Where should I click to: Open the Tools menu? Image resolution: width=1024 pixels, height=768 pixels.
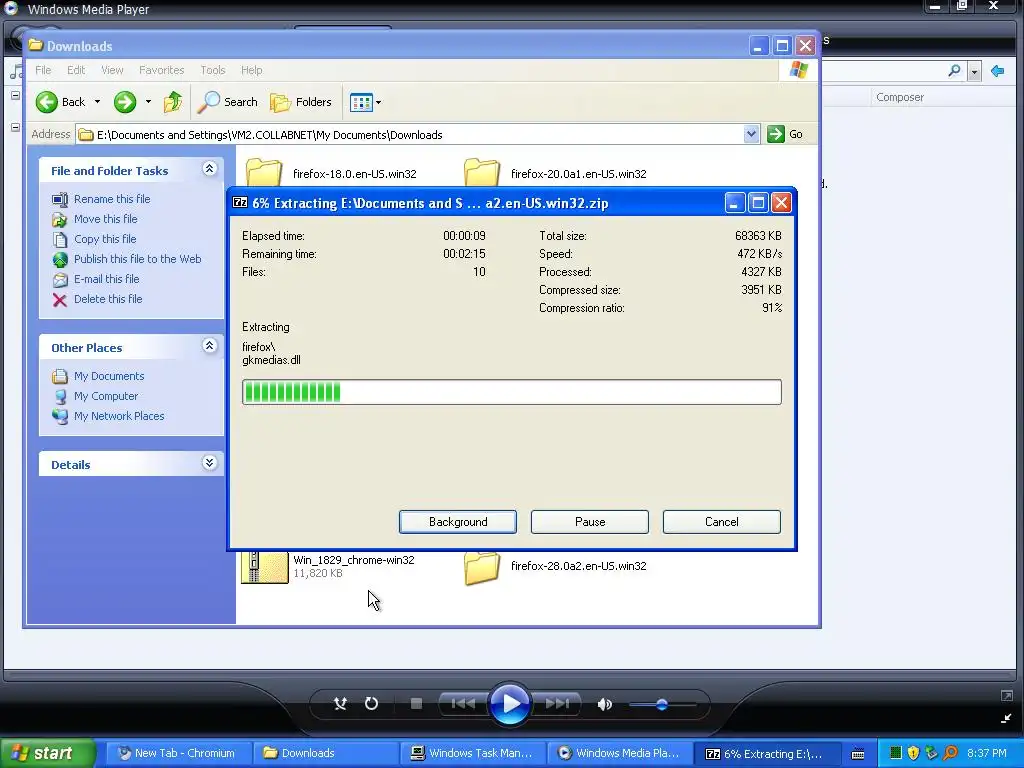[212, 70]
